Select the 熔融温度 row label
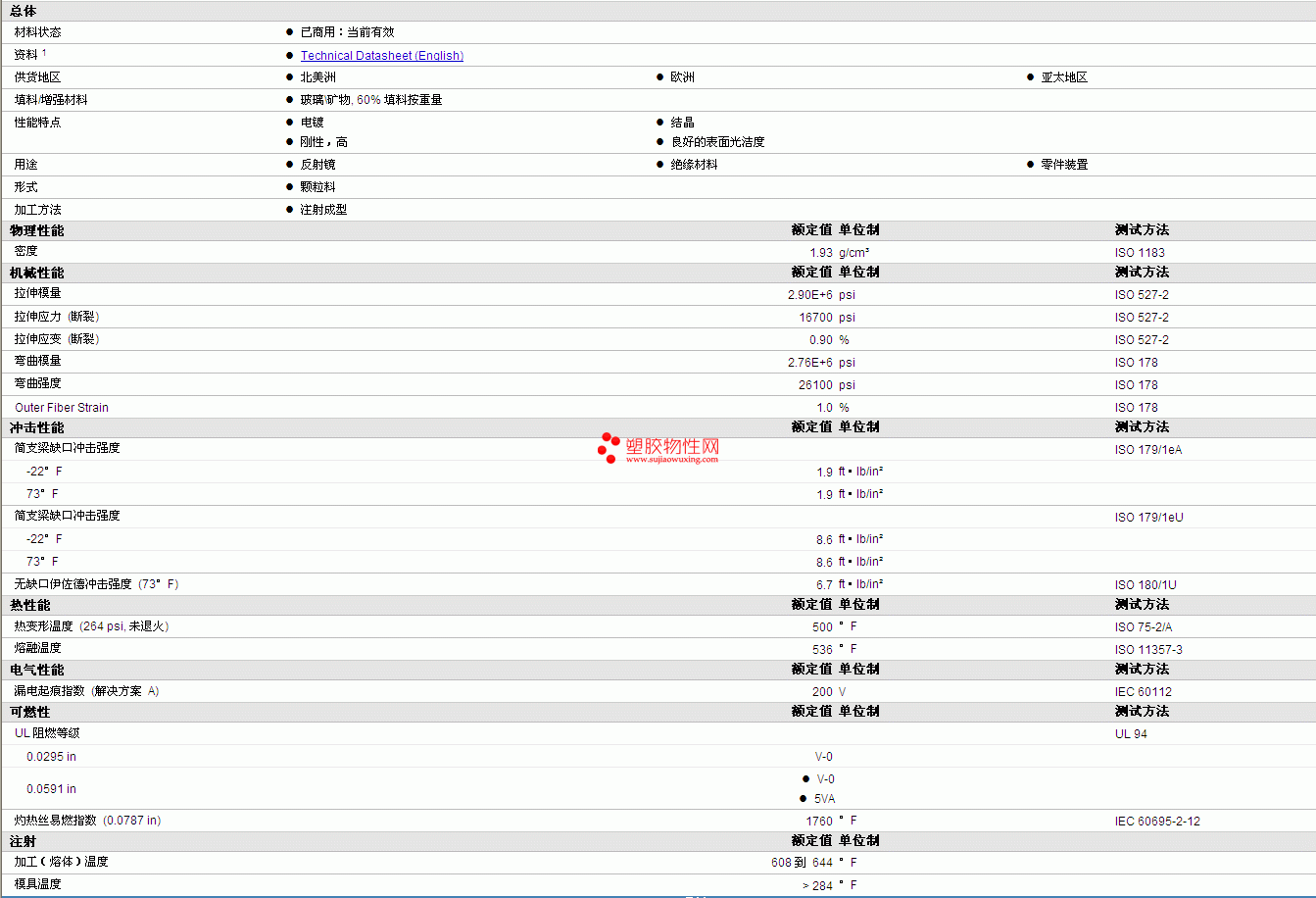 click(x=37, y=648)
